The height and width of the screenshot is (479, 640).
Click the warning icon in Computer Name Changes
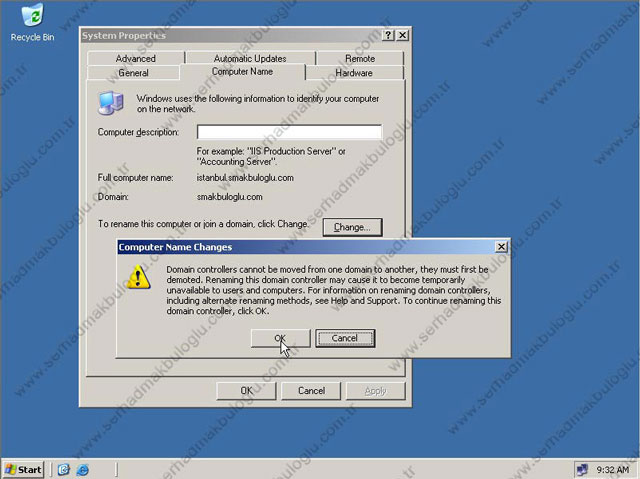(138, 277)
